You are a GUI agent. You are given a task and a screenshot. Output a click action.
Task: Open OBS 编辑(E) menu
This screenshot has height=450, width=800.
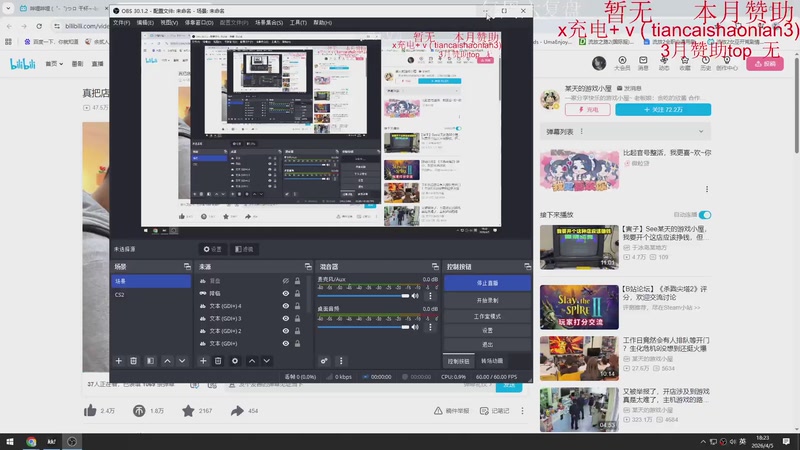click(145, 22)
